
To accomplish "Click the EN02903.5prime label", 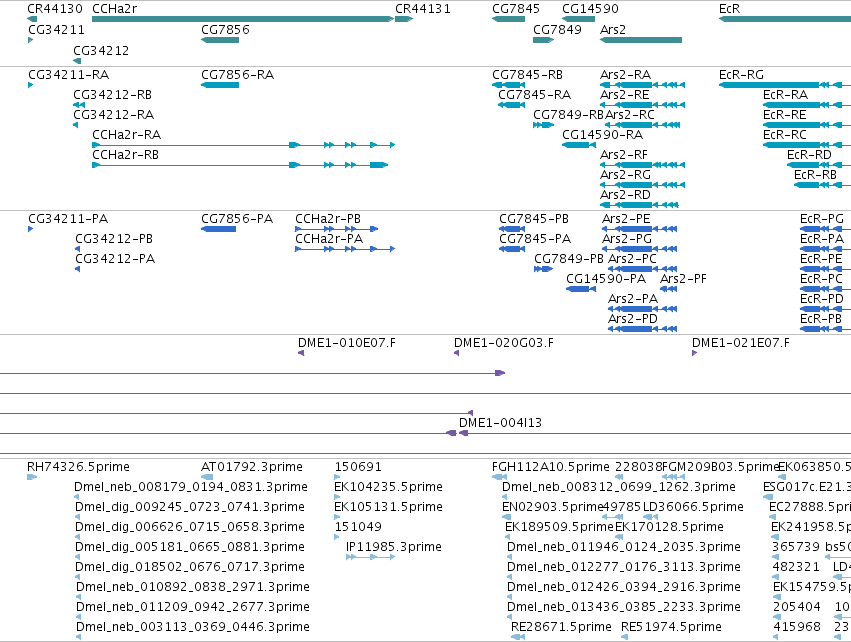I will click(553, 507).
